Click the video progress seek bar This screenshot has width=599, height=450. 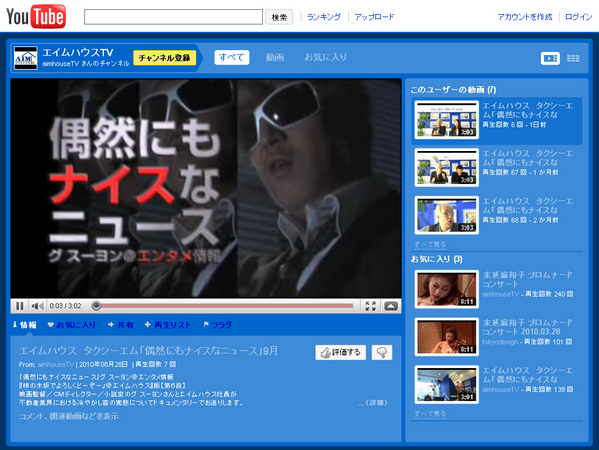[225, 306]
